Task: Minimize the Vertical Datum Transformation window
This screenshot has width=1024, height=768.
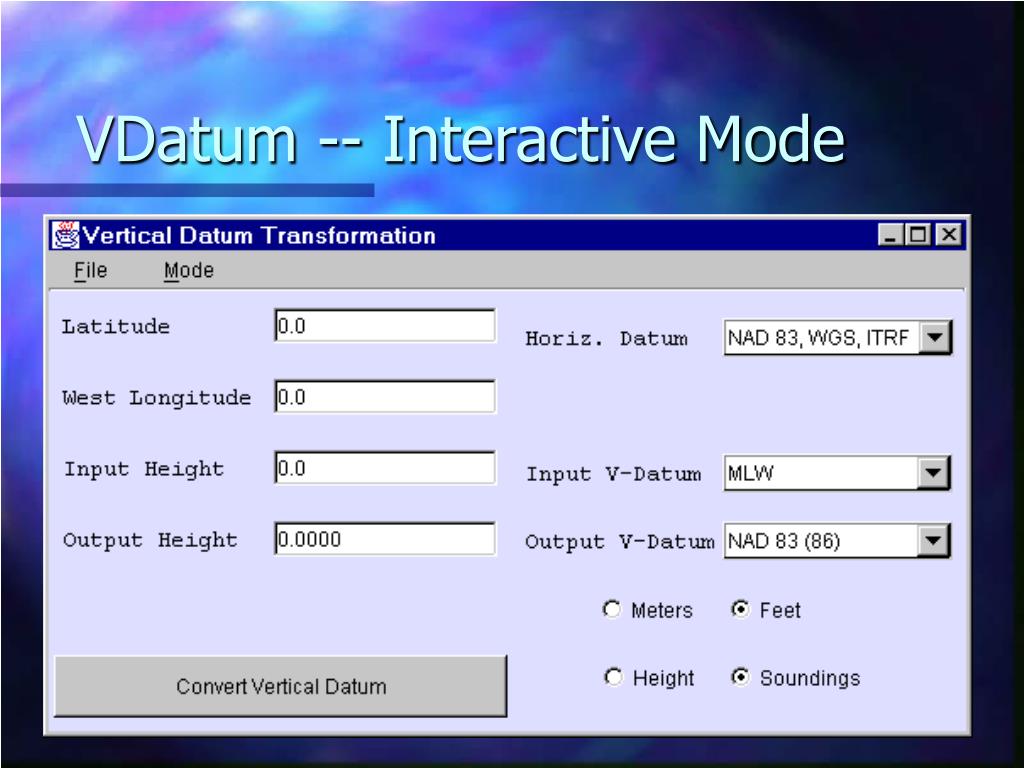Action: point(889,235)
